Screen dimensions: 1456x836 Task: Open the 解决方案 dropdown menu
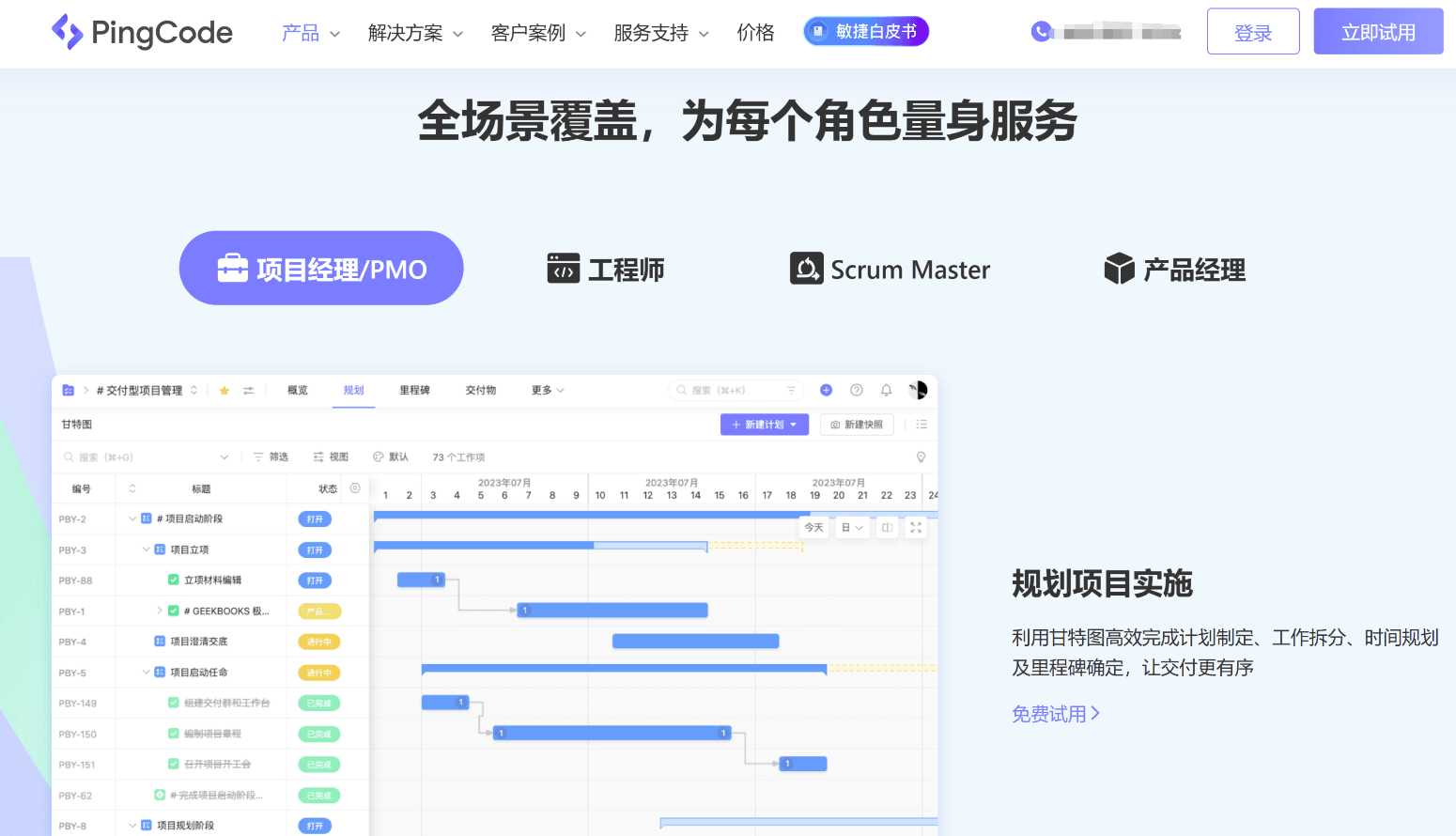click(415, 33)
